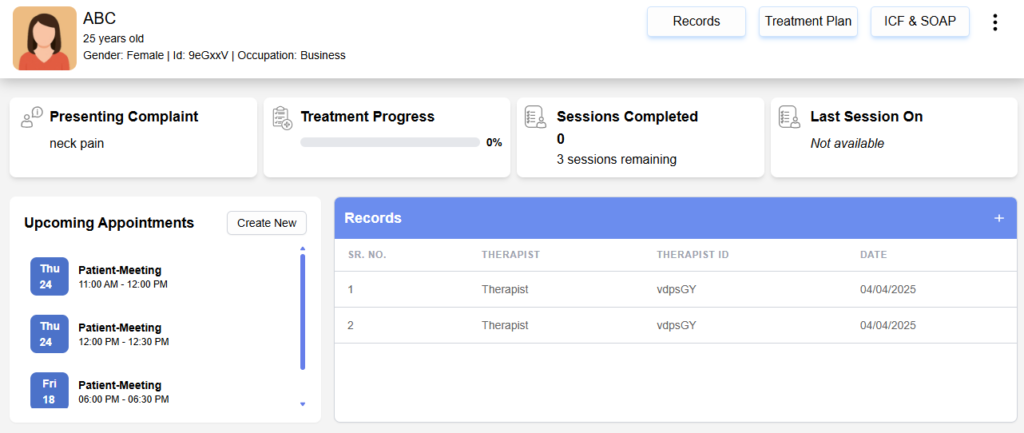The image size is (1024, 433).
Task: Open the Records tab button
Action: tap(696, 22)
